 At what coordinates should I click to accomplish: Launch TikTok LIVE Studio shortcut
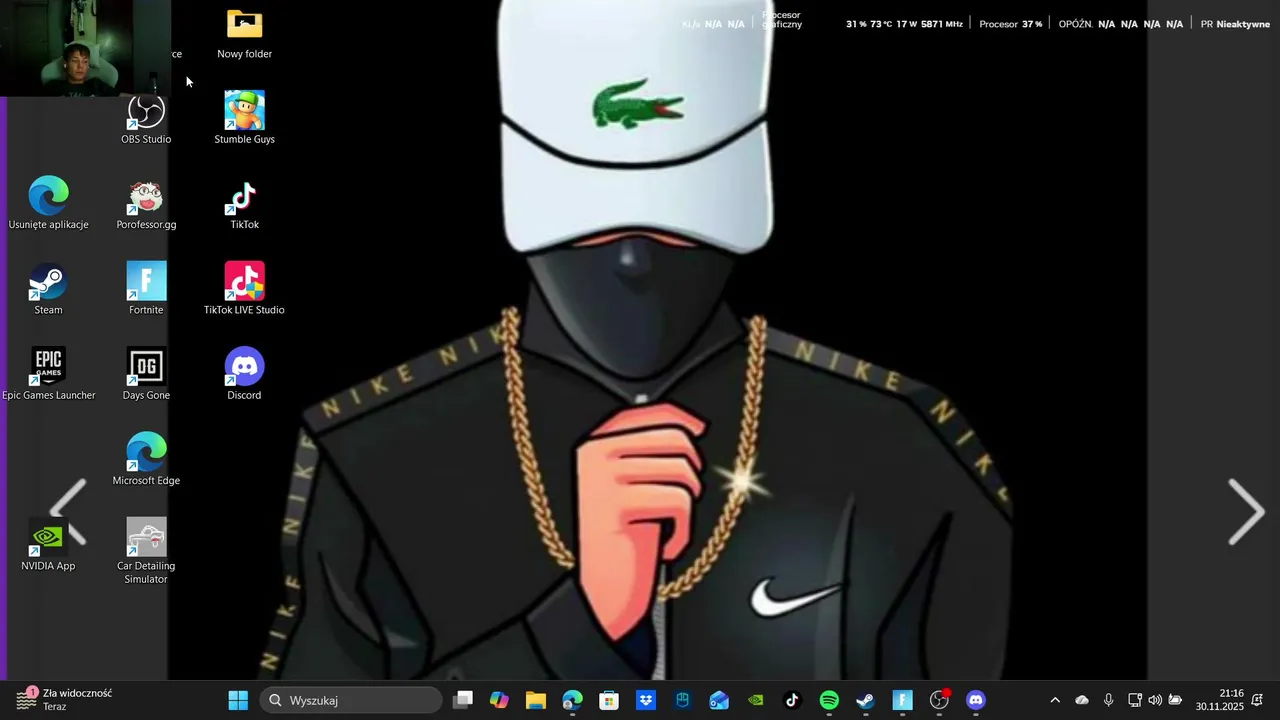point(244,290)
